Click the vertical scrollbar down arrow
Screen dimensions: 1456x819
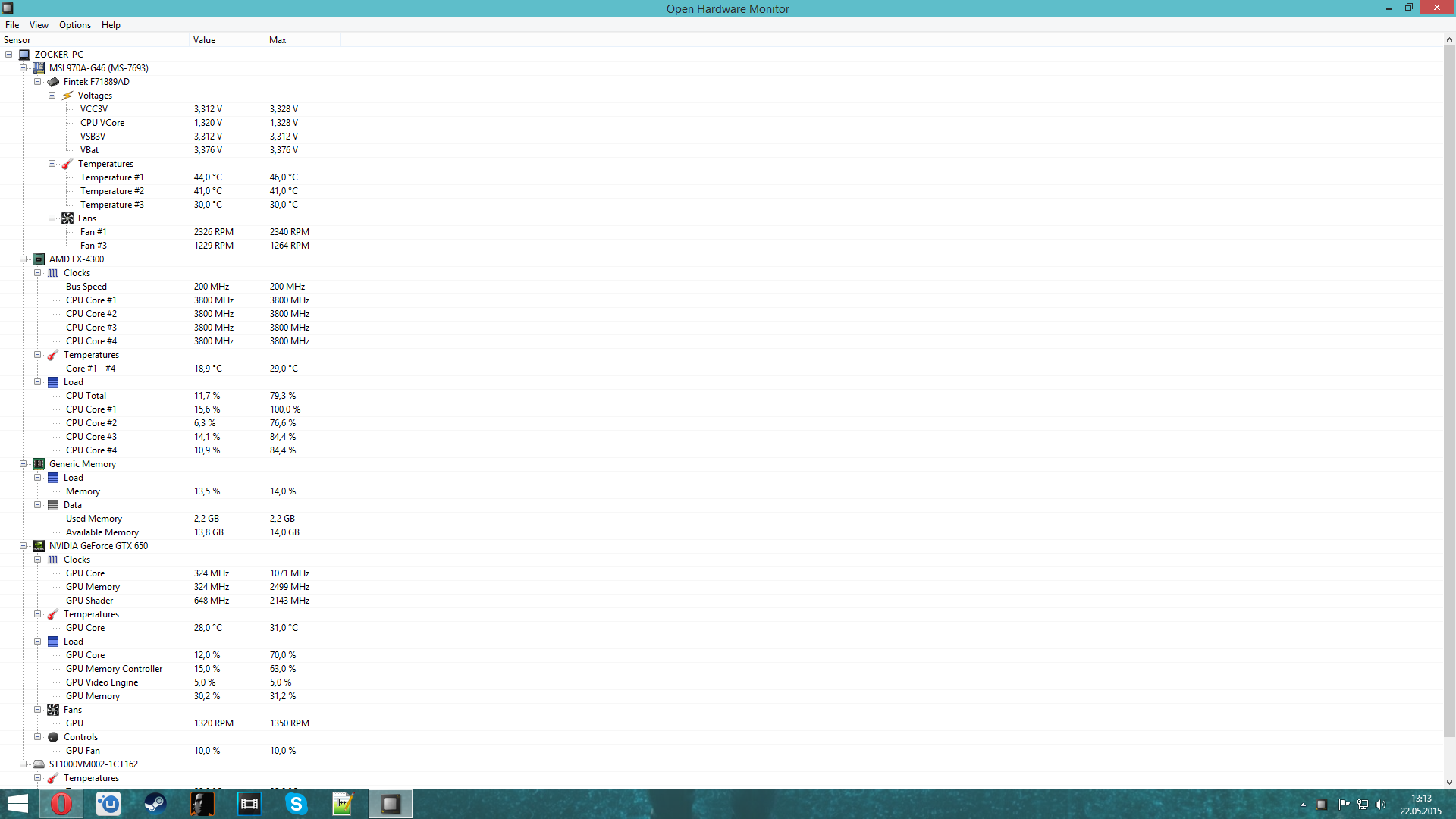click(1449, 782)
